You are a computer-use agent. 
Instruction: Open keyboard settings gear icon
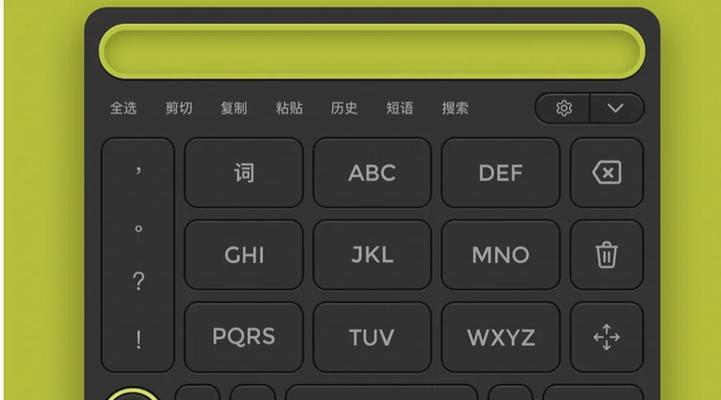(563, 109)
